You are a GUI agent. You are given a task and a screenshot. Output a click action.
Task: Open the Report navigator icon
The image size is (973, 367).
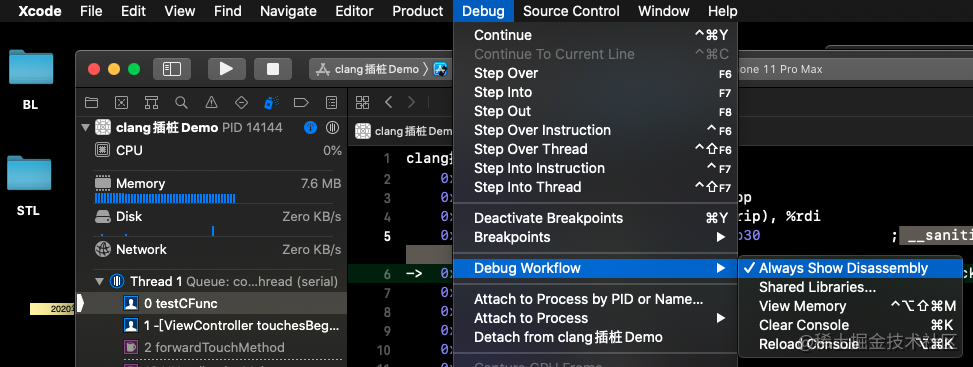coord(332,102)
